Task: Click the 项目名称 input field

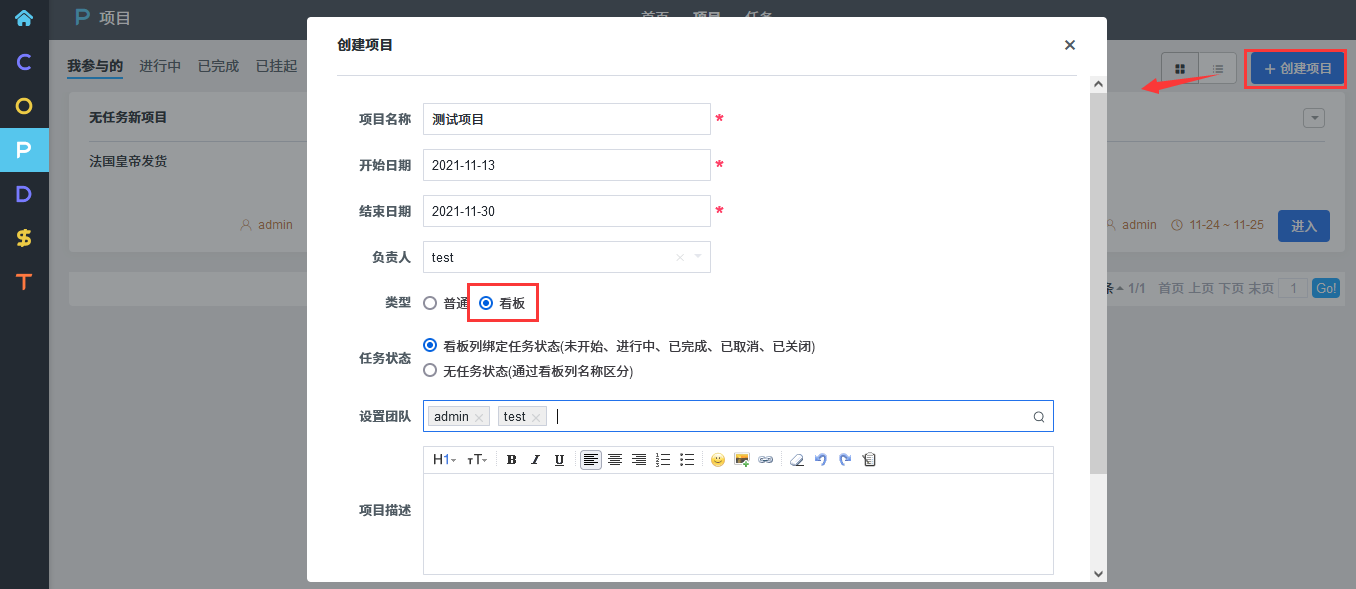Action: [x=566, y=119]
